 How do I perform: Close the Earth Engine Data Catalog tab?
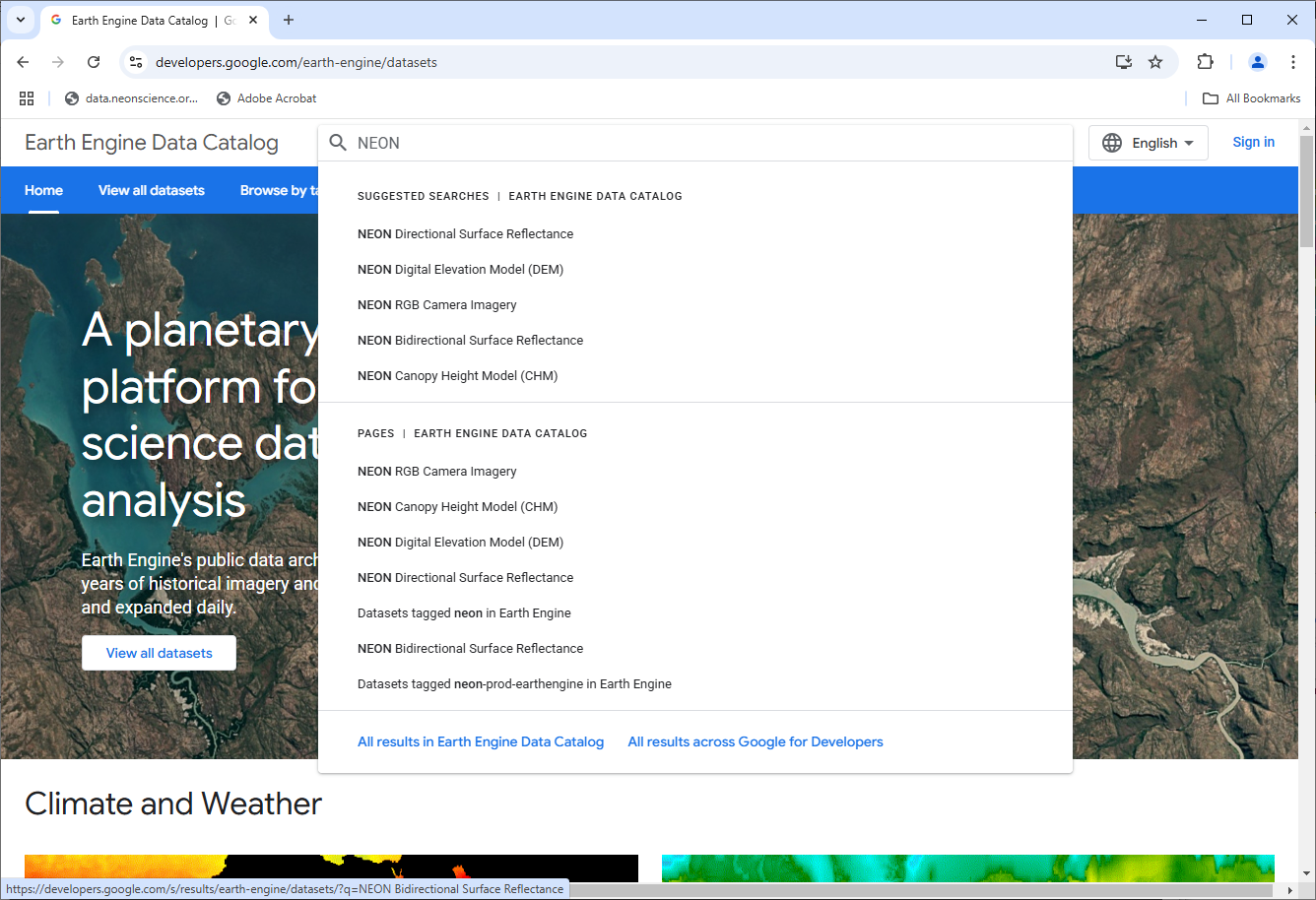pos(253,20)
